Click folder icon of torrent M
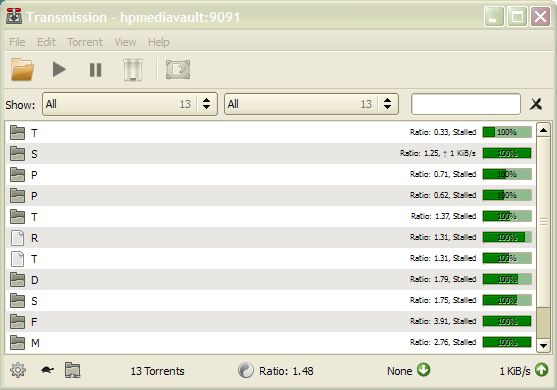 [x=17, y=342]
